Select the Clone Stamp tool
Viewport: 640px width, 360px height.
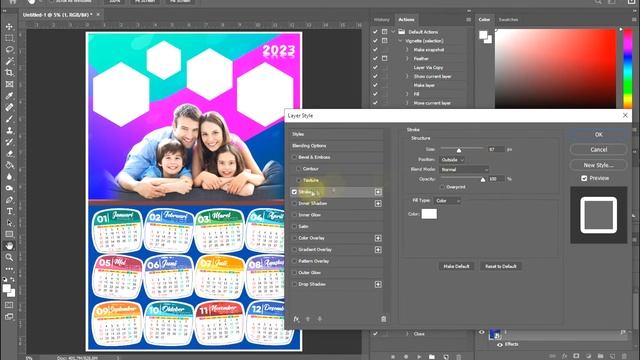click(9, 131)
